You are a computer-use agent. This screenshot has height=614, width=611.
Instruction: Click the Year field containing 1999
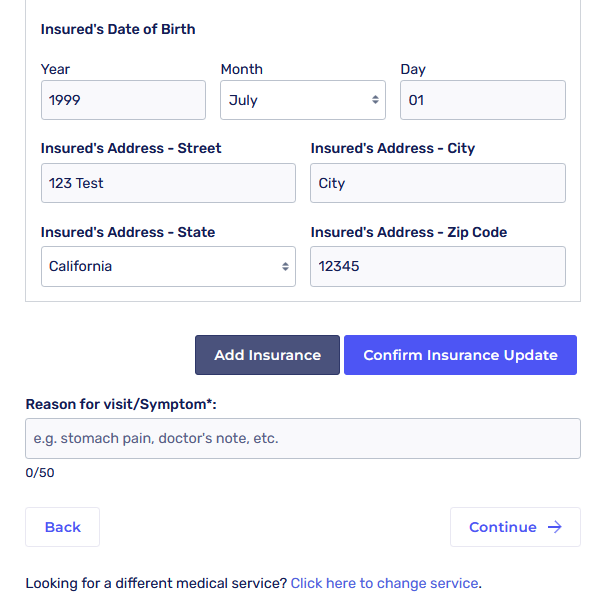[123, 100]
